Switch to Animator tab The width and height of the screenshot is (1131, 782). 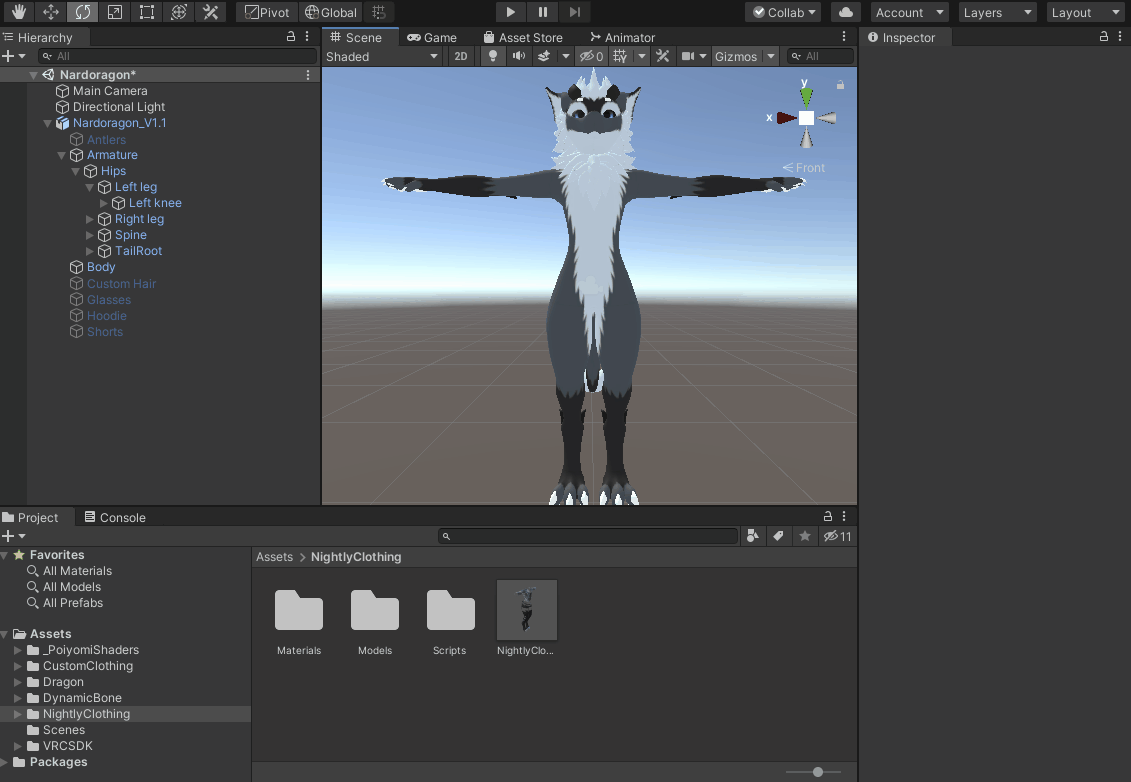[622, 38]
